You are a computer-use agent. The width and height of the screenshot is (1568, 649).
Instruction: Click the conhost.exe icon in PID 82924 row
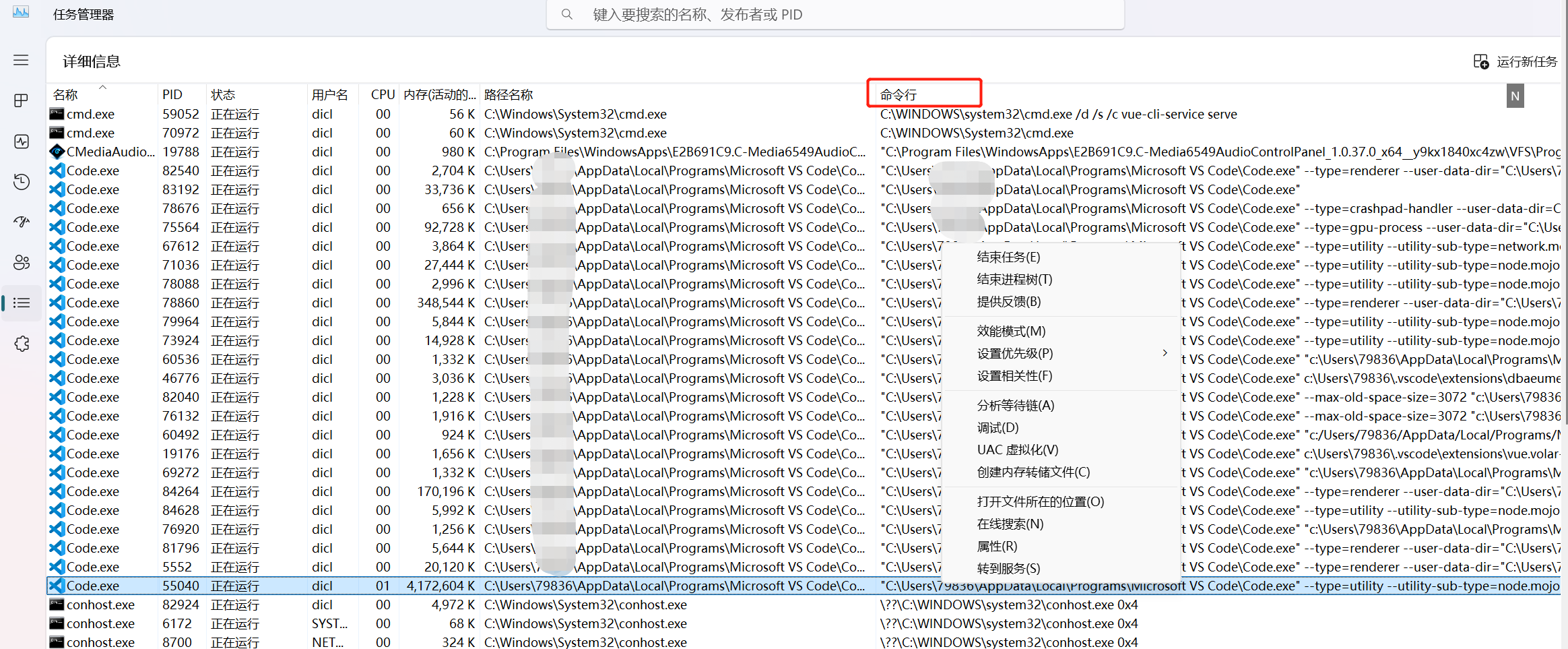[x=57, y=605]
